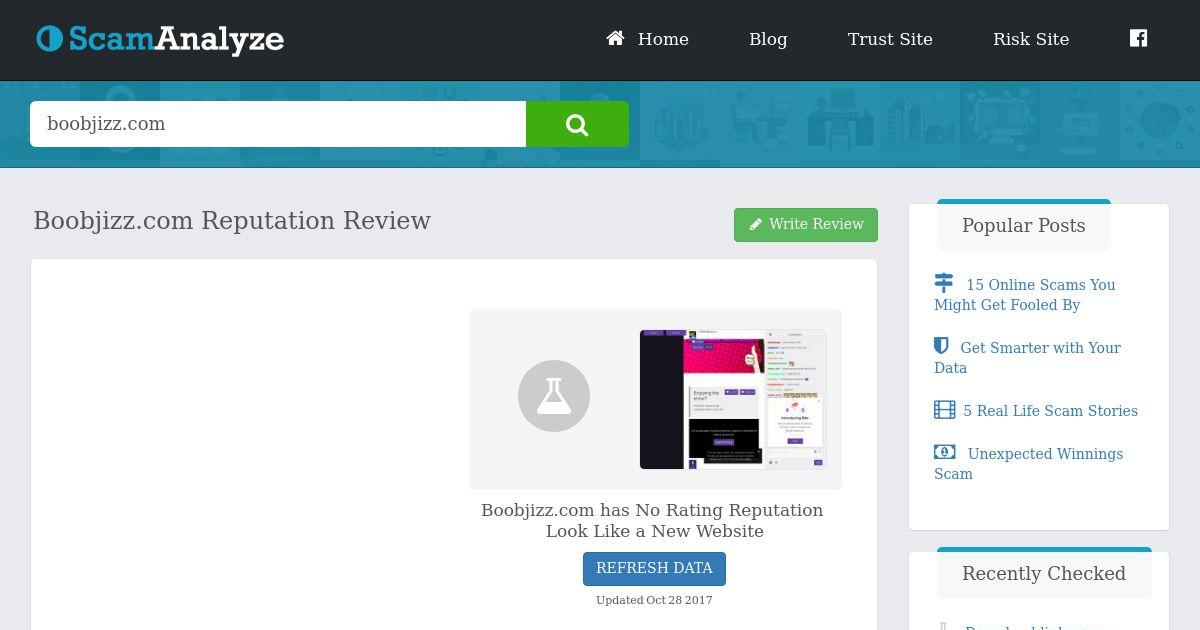Open 15 Online Scams You Might Get Fooled By
Viewport: 1200px width, 630px height.
pyautogui.click(x=1025, y=295)
